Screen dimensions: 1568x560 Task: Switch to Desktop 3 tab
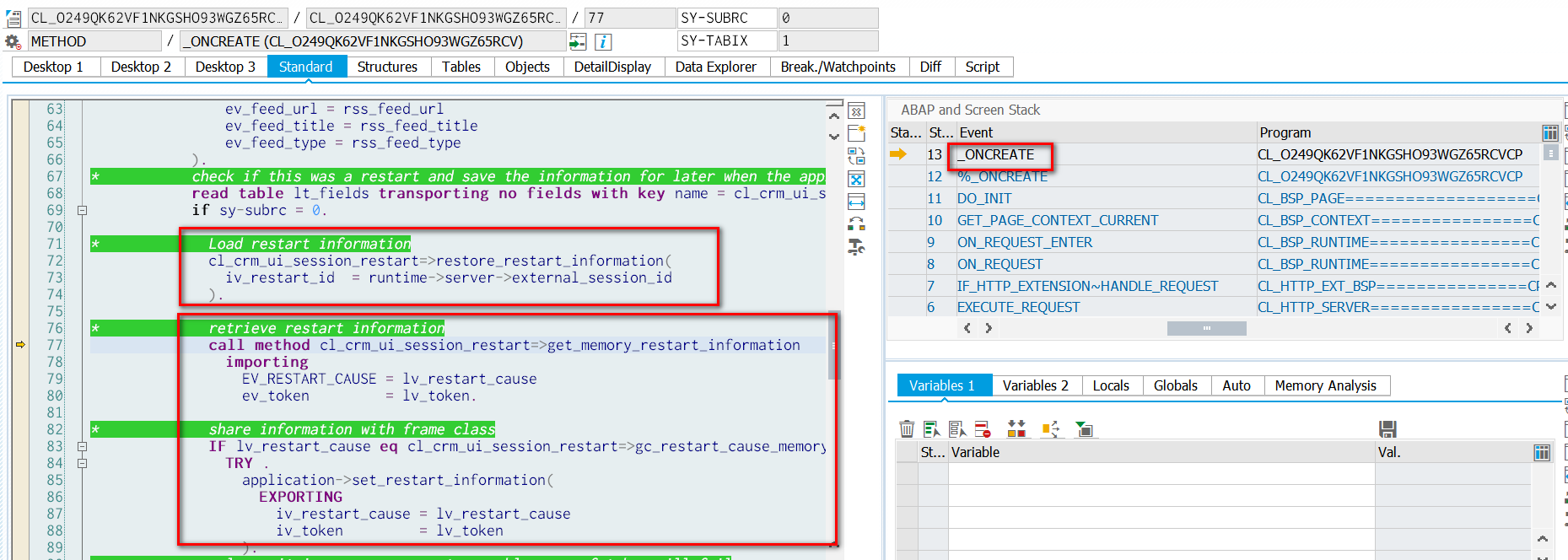point(225,67)
